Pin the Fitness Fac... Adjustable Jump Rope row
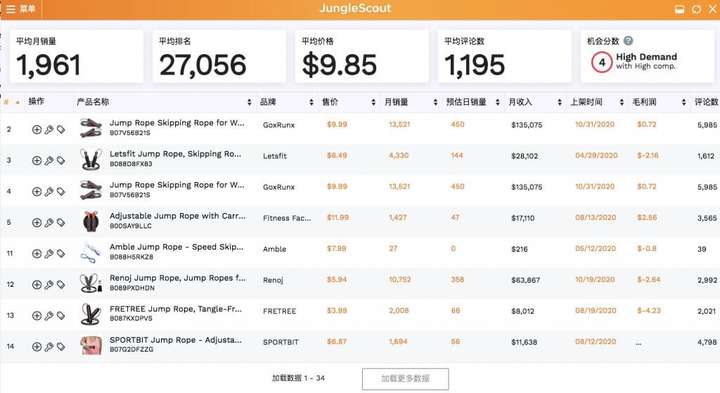The width and height of the screenshot is (720, 393). coord(49,223)
